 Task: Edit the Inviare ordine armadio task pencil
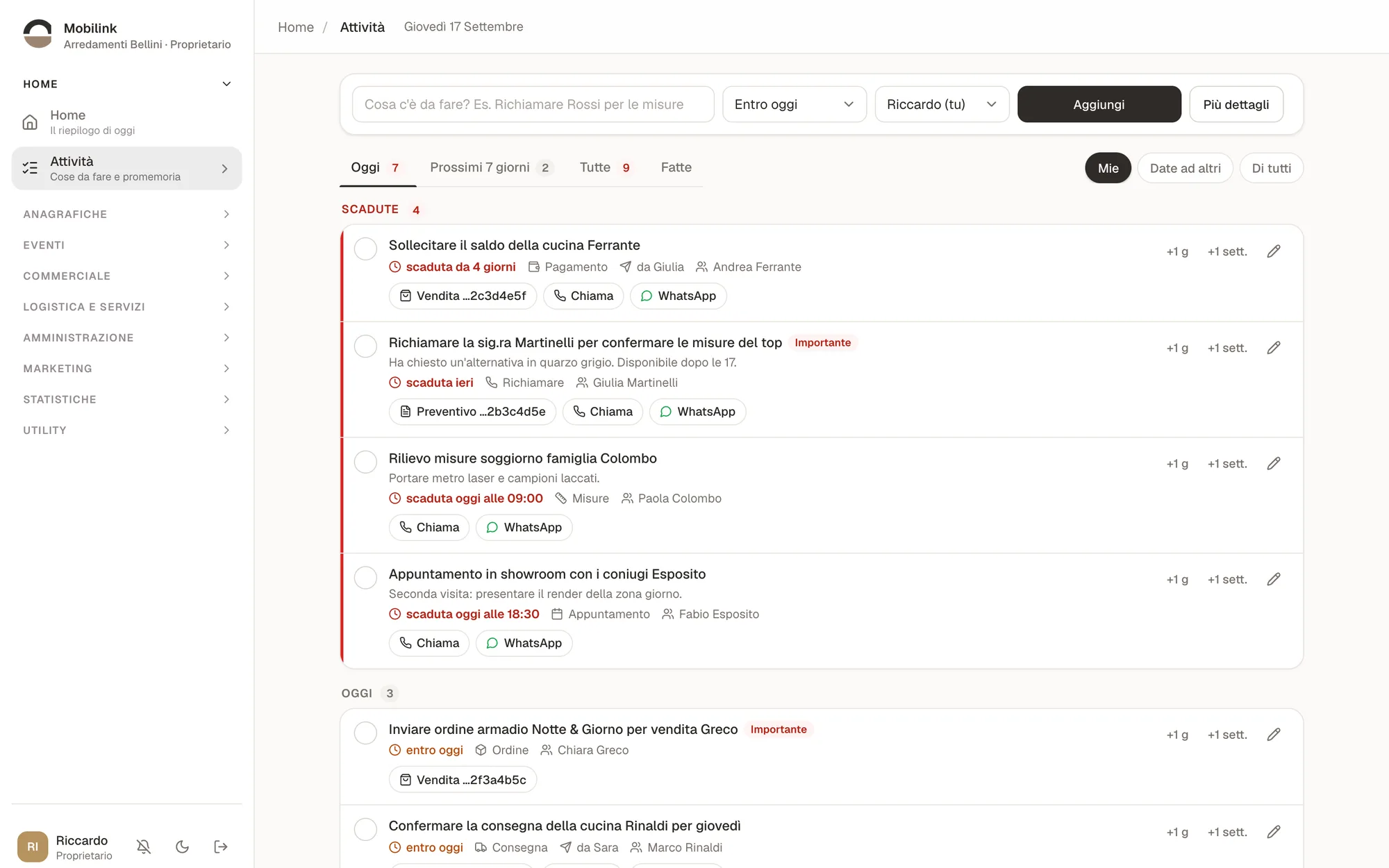click(1274, 735)
